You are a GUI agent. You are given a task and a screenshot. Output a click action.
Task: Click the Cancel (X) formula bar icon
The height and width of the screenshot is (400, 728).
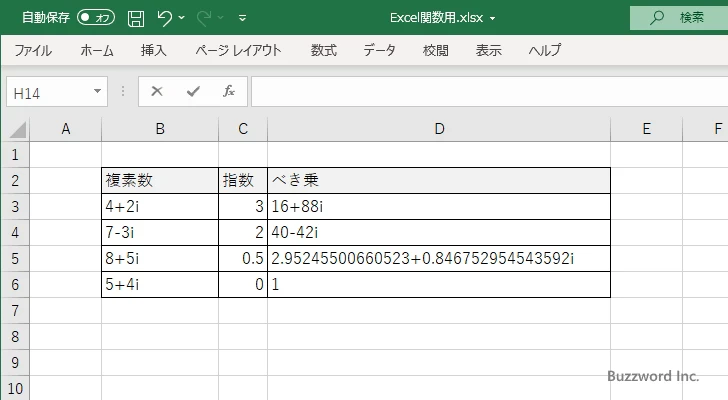tap(157, 91)
